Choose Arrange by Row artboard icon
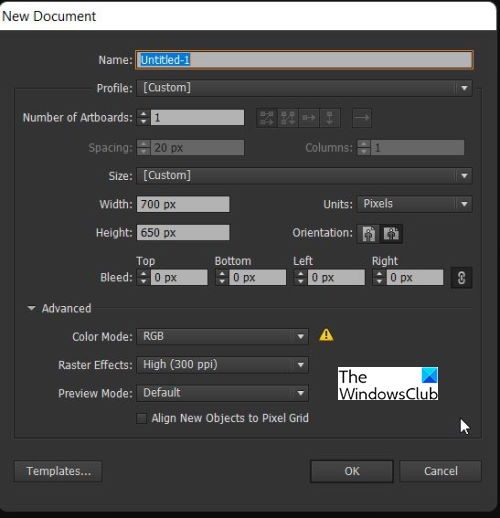 [309, 118]
